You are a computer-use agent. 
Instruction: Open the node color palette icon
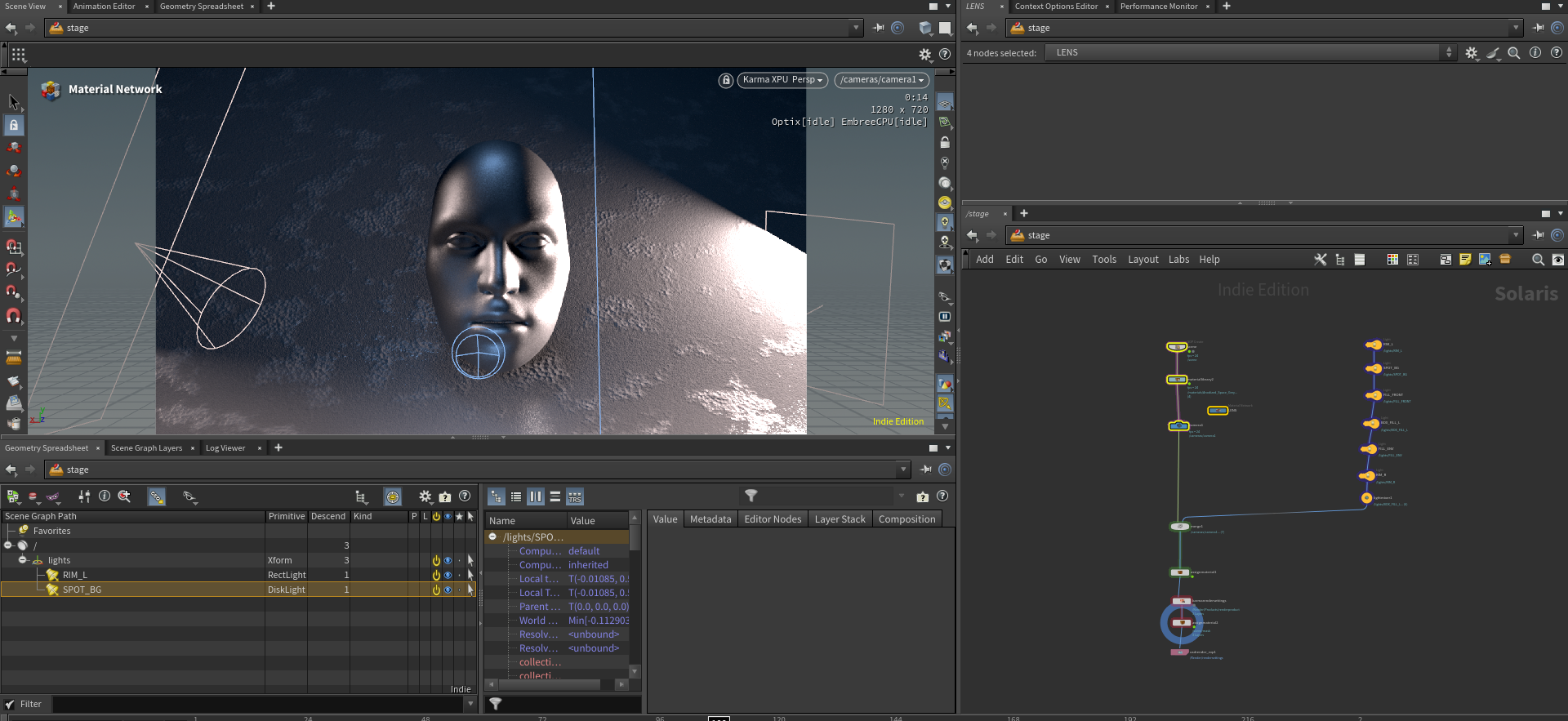click(x=1392, y=260)
